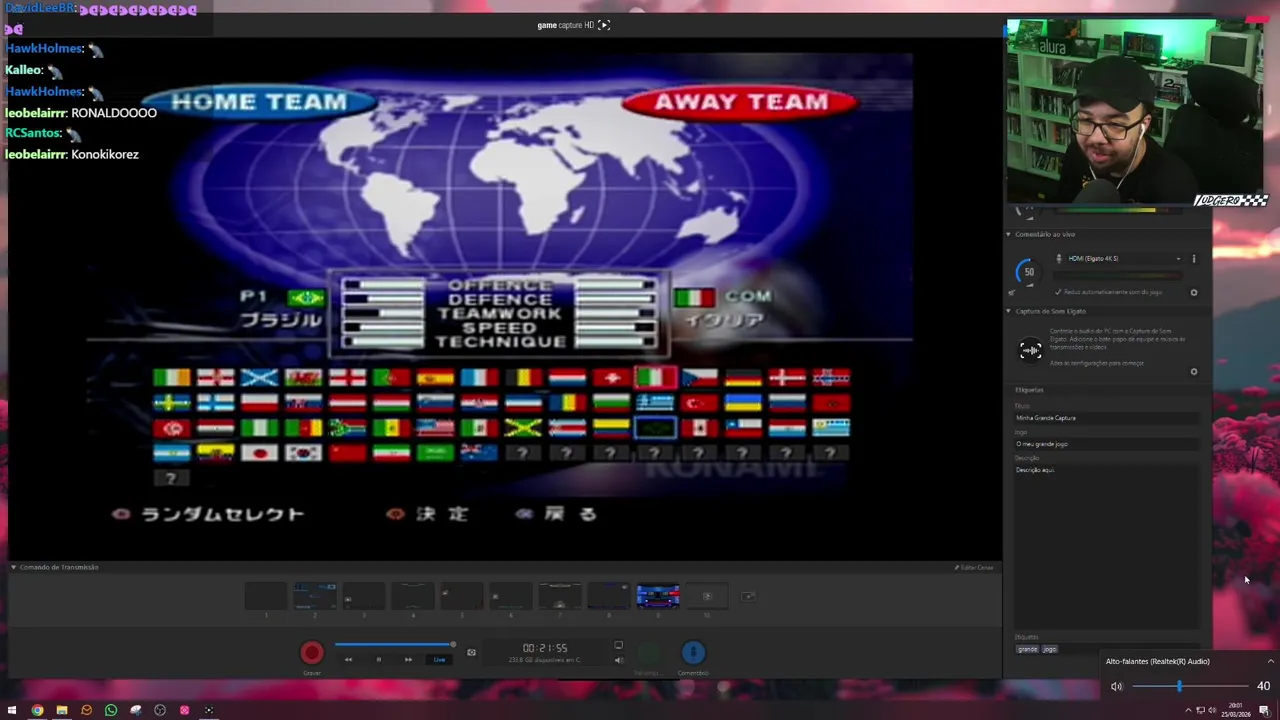Select scene thumbnail 2

[x=314, y=596]
